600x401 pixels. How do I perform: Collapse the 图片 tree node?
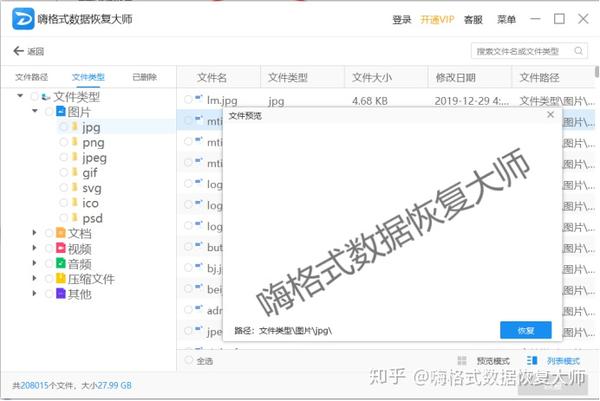[x=35, y=111]
